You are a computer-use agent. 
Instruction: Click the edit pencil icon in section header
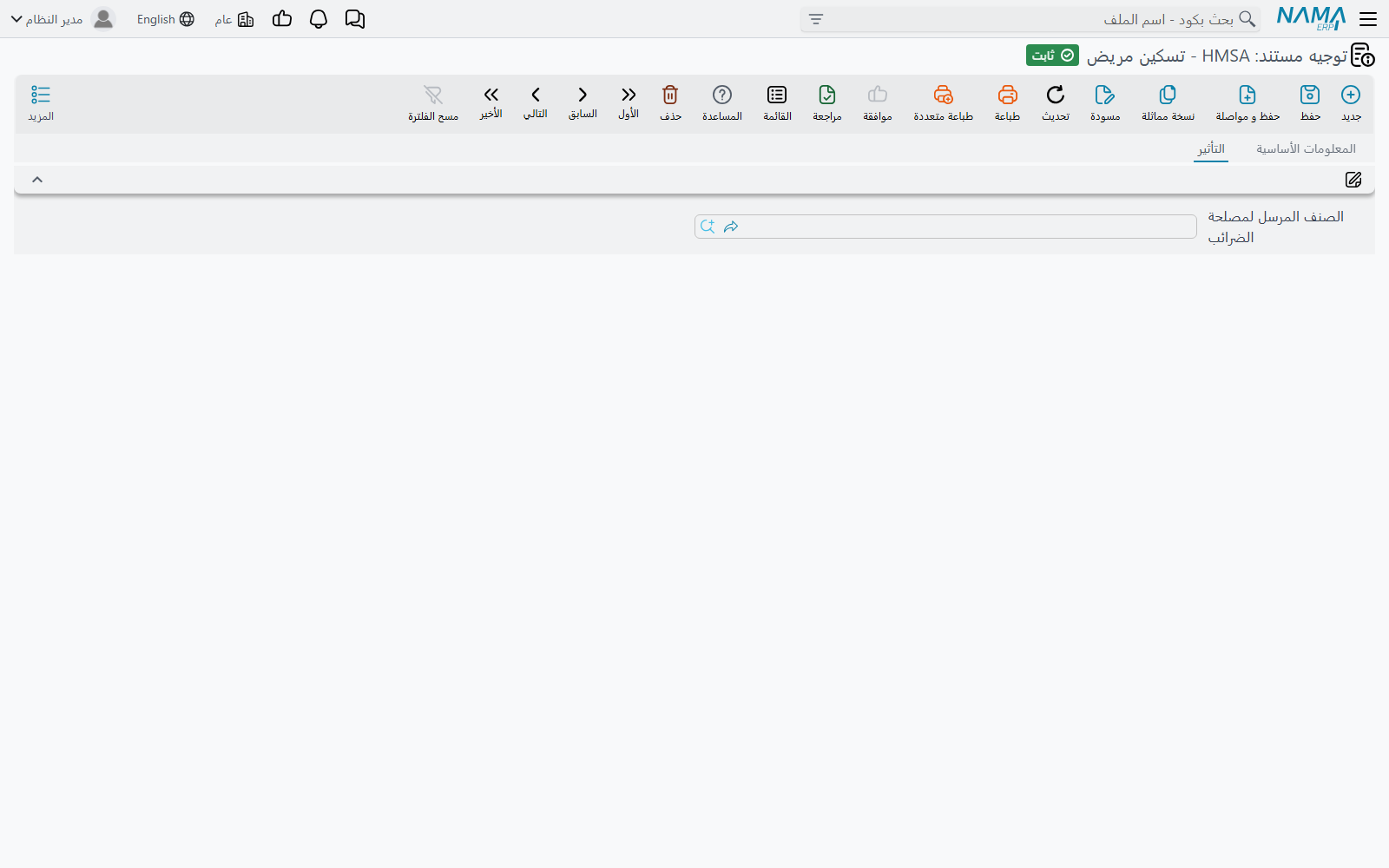(x=1353, y=180)
